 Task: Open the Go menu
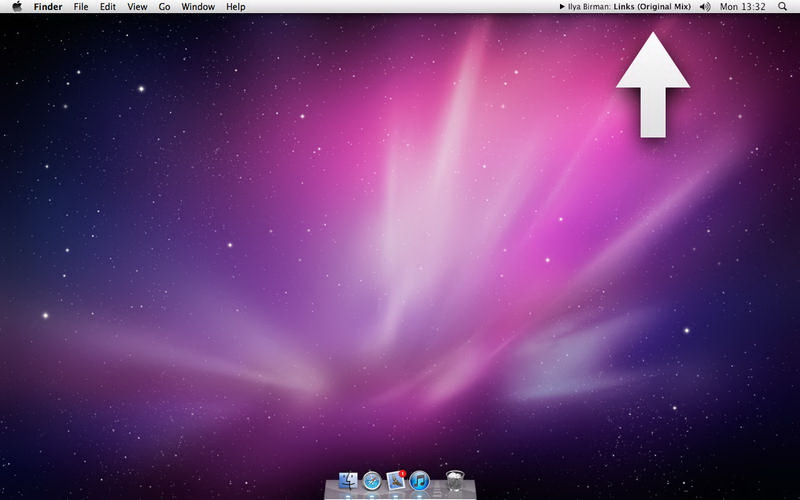pos(164,7)
